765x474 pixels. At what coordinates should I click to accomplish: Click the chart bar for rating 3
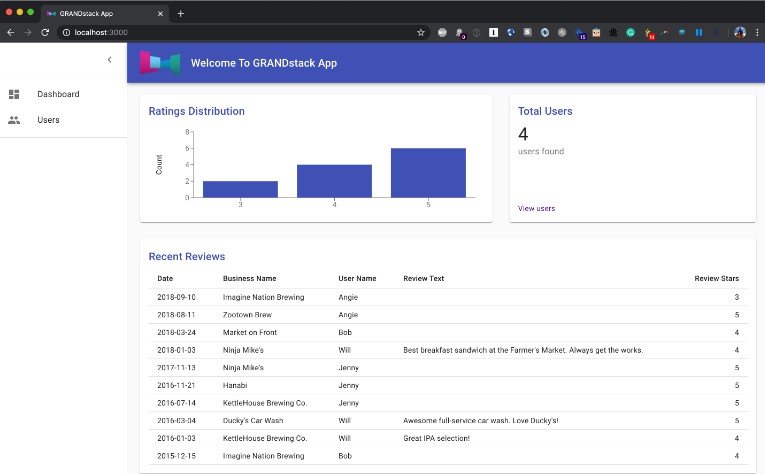click(240, 189)
